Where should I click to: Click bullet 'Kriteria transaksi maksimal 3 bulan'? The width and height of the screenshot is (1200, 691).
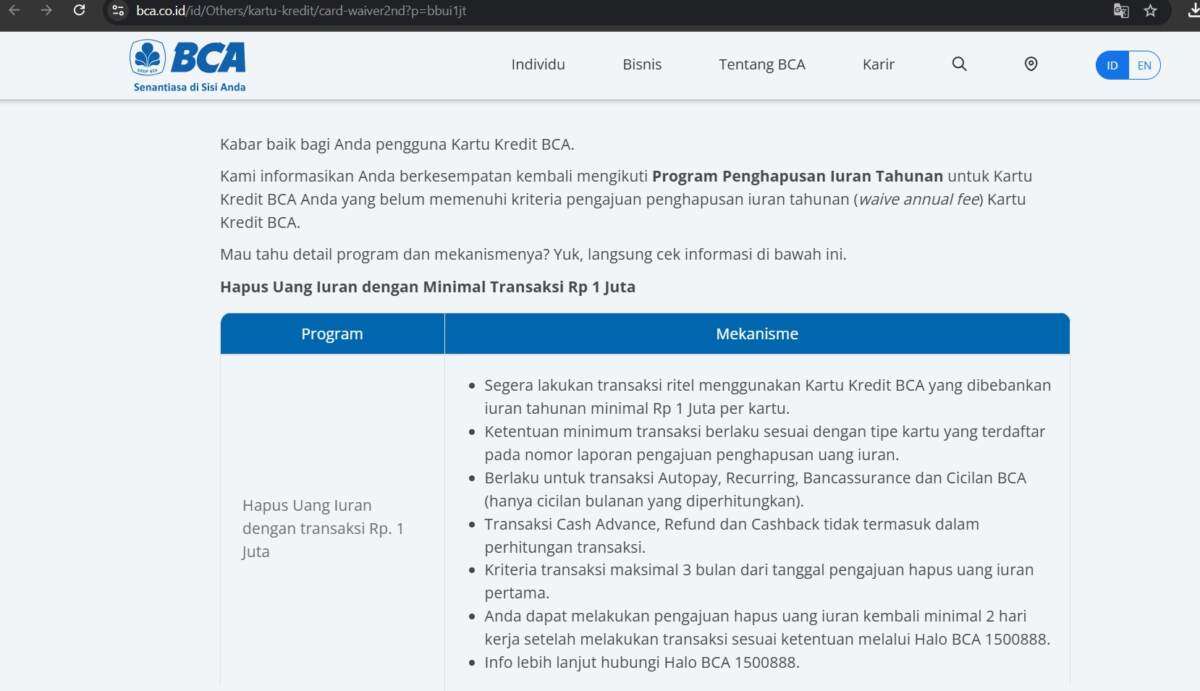759,581
